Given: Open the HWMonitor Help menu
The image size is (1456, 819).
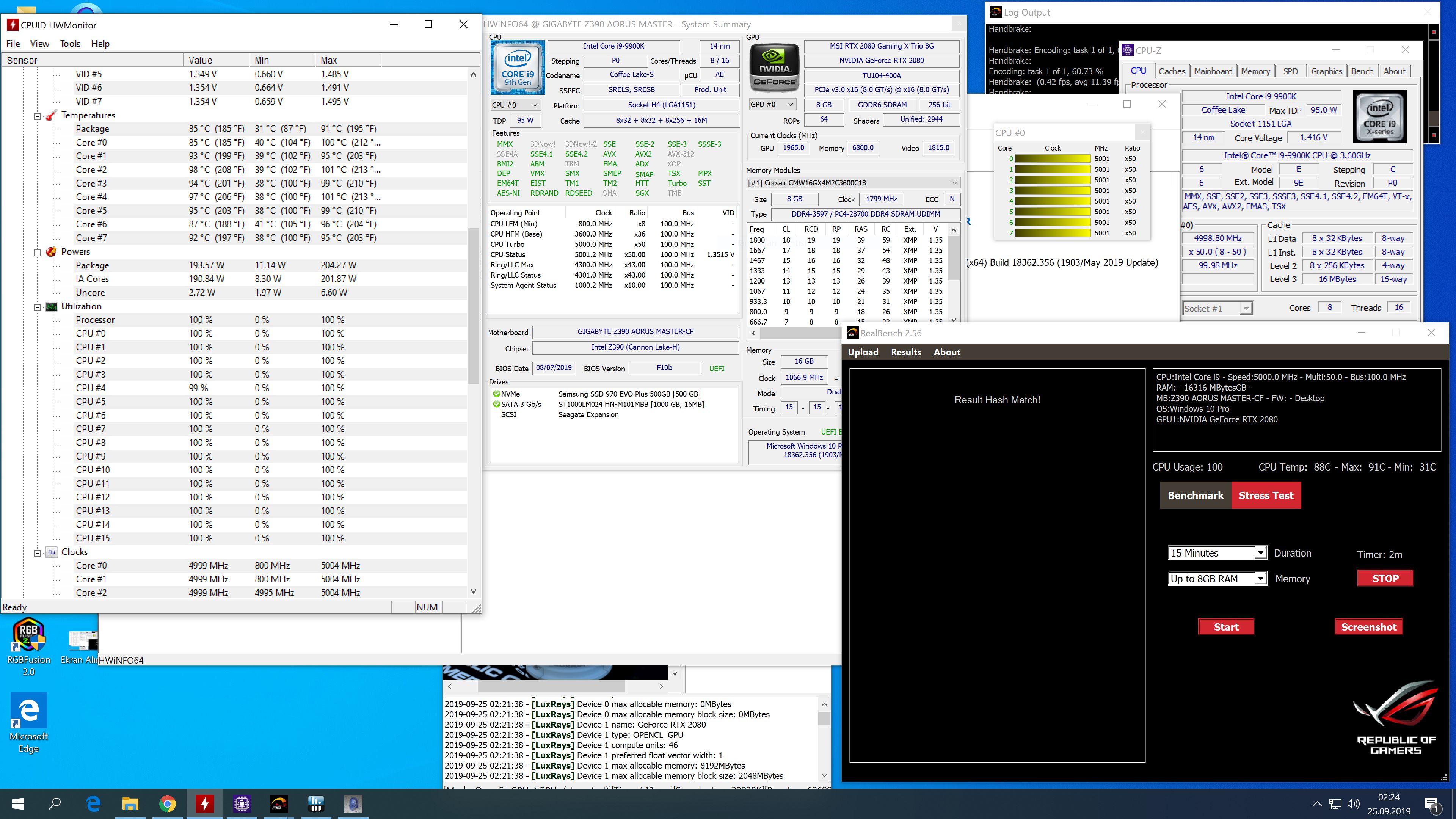Looking at the screenshot, I should pyautogui.click(x=100, y=44).
